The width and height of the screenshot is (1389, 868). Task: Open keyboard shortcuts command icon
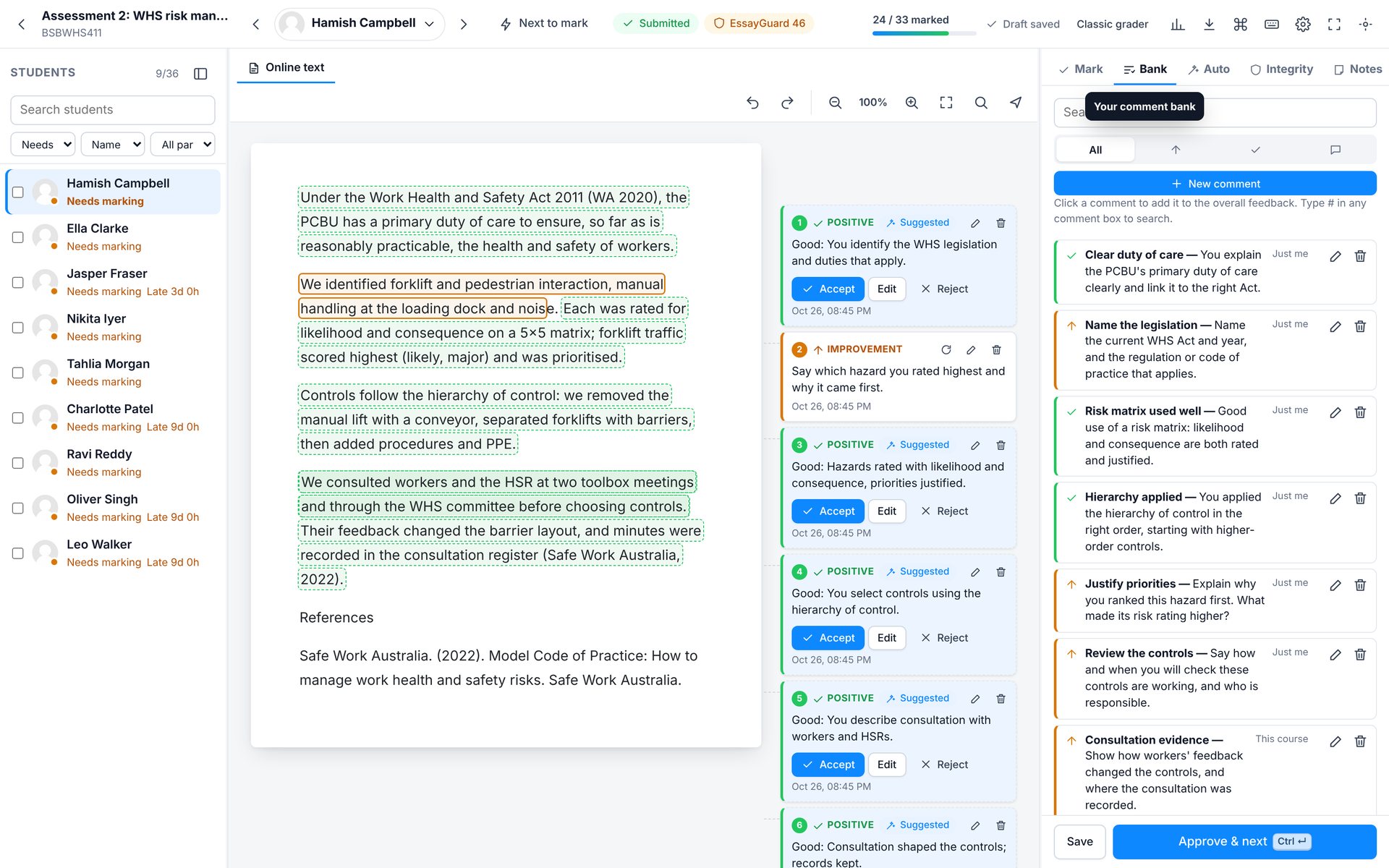[x=1240, y=24]
